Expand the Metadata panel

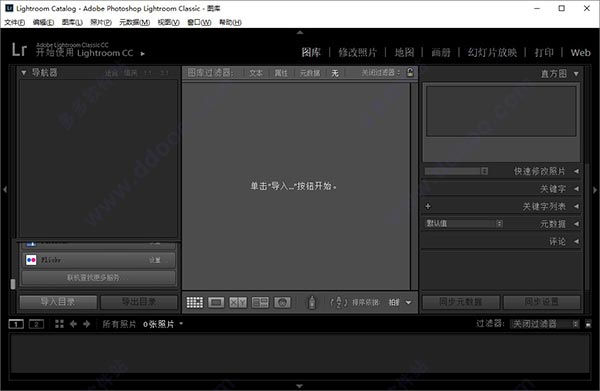click(x=576, y=224)
